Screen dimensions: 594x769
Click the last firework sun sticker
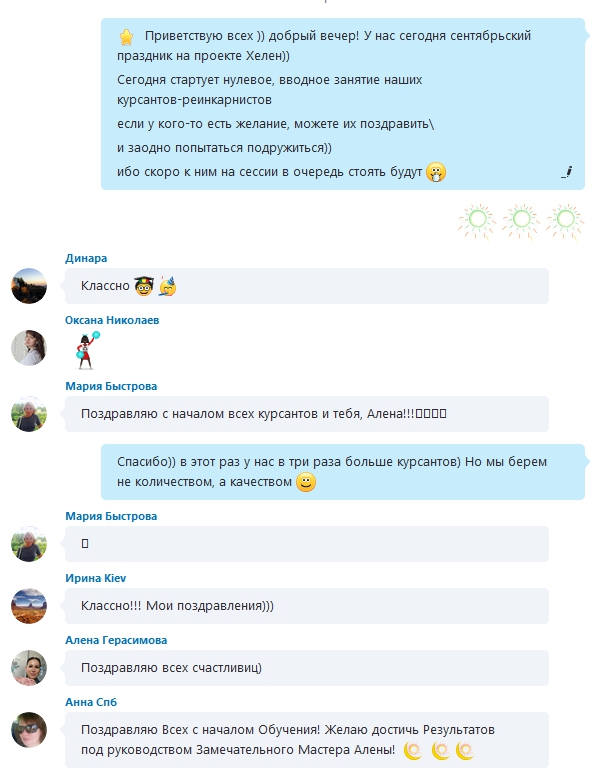tap(565, 222)
